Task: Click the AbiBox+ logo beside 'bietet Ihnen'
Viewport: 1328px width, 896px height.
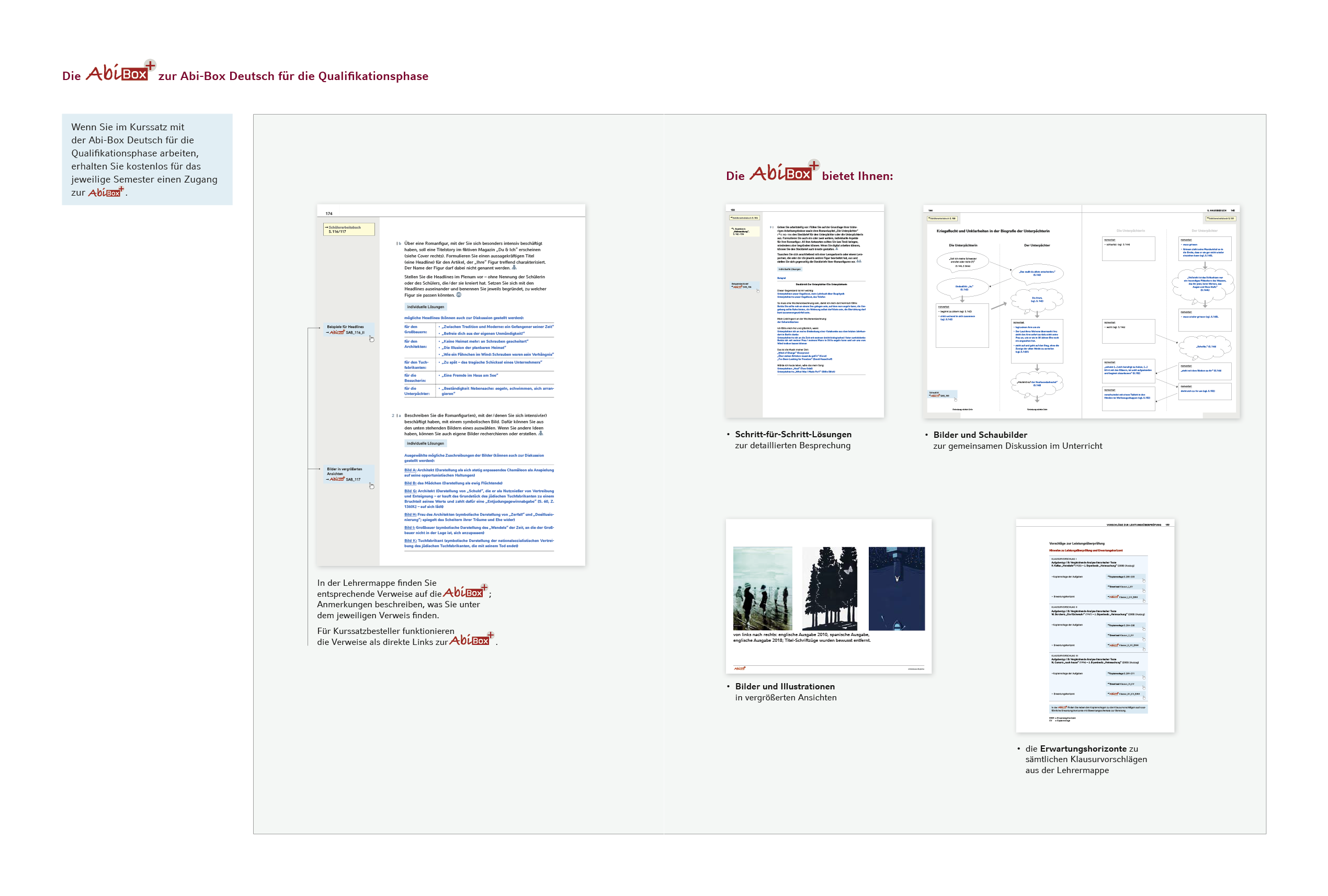Action: coord(784,172)
